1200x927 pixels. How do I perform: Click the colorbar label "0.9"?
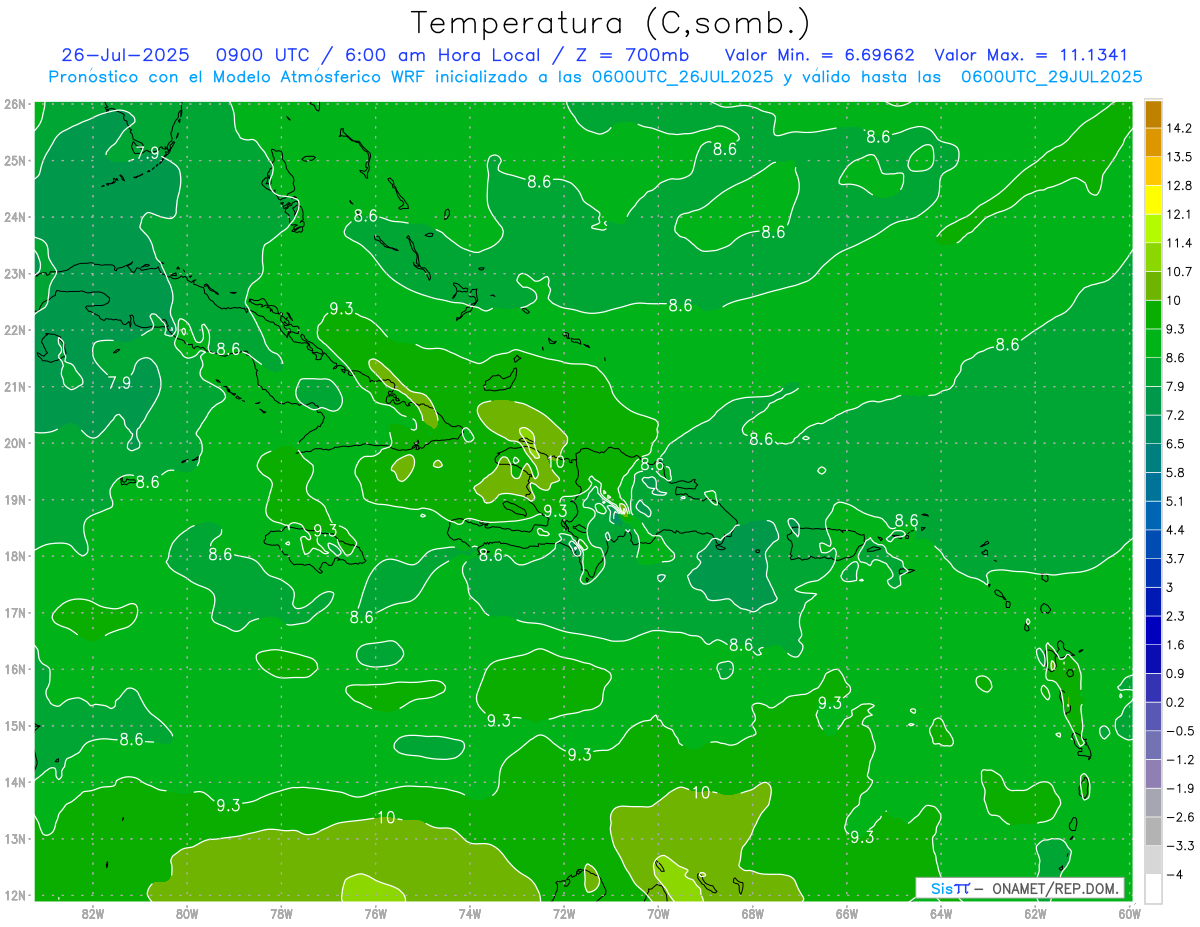(1175, 673)
